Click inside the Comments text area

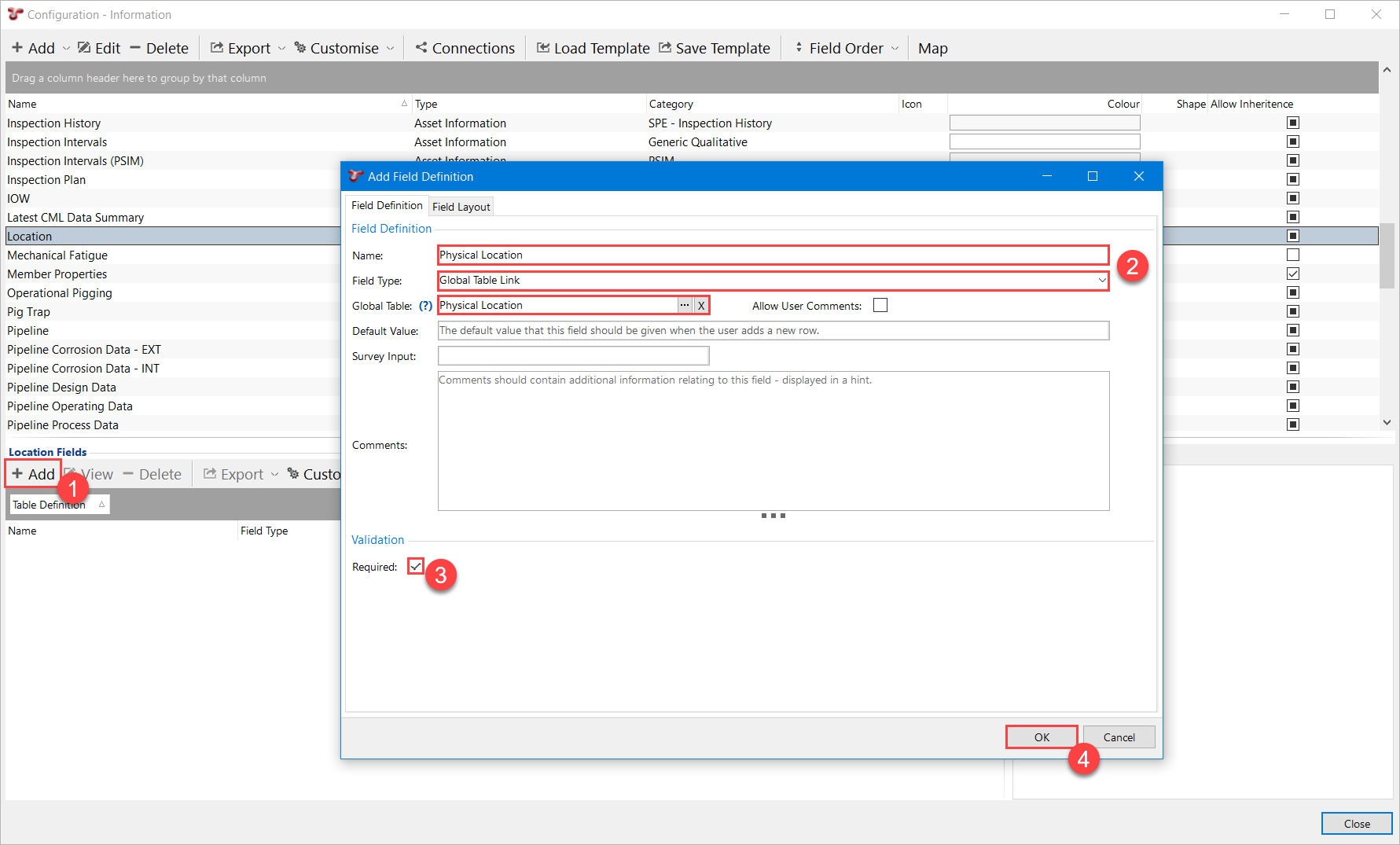click(x=773, y=441)
